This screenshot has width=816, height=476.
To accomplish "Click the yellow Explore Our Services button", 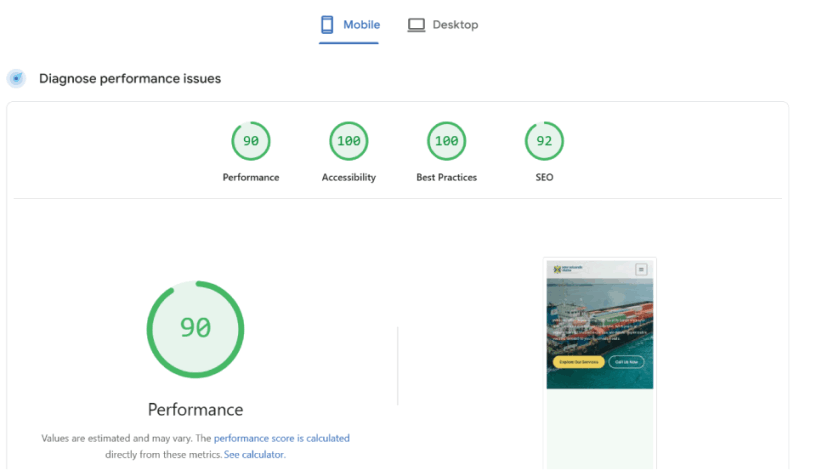I will 578,361.
